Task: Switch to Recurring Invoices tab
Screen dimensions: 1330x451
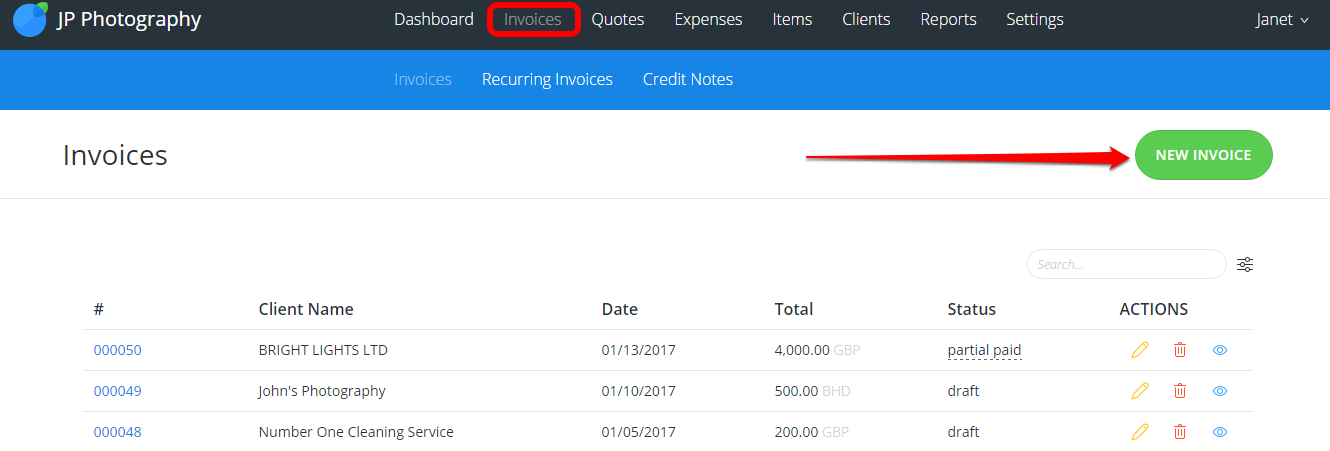Action: click(547, 79)
